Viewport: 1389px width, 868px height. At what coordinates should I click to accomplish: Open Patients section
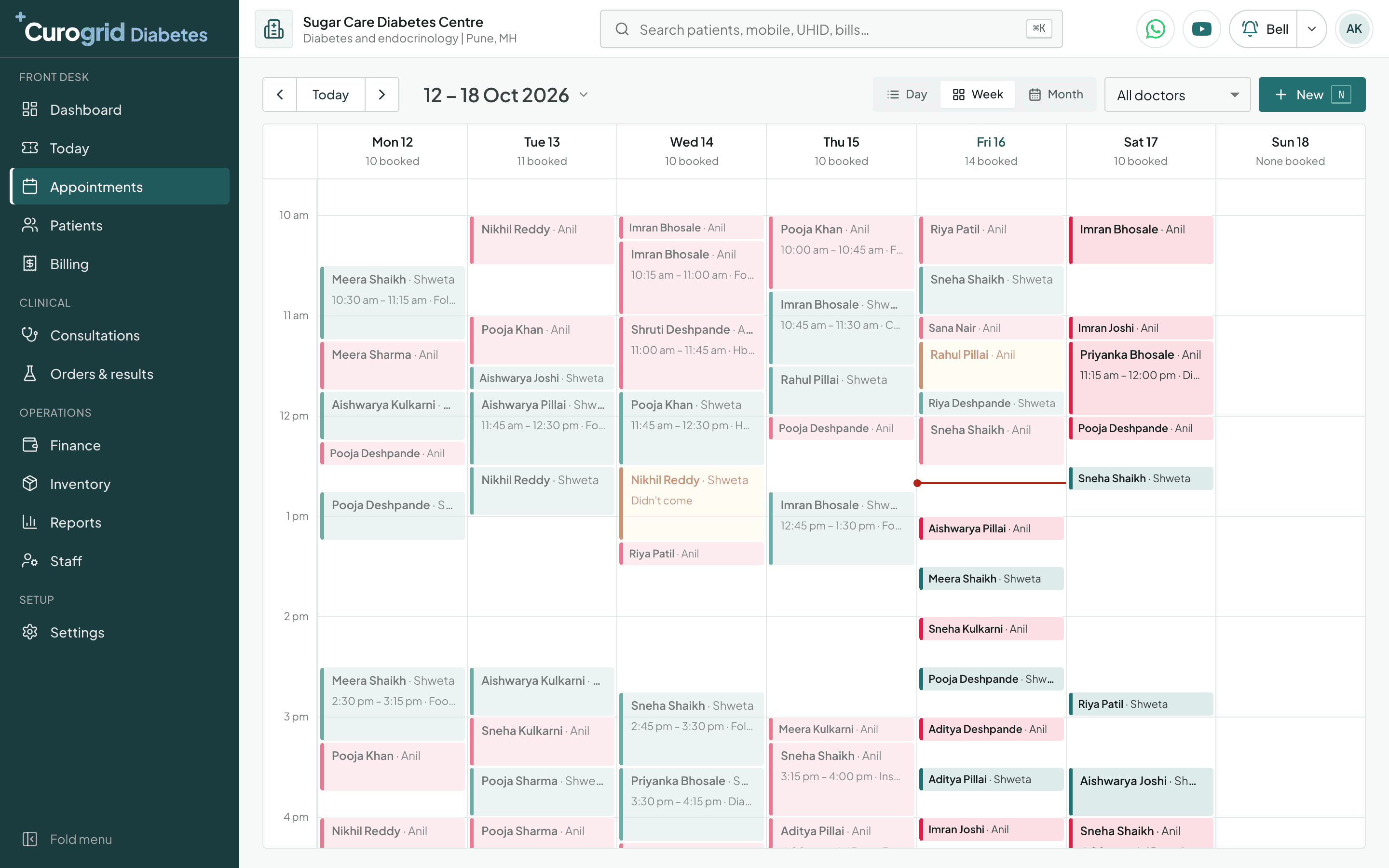[120, 225]
